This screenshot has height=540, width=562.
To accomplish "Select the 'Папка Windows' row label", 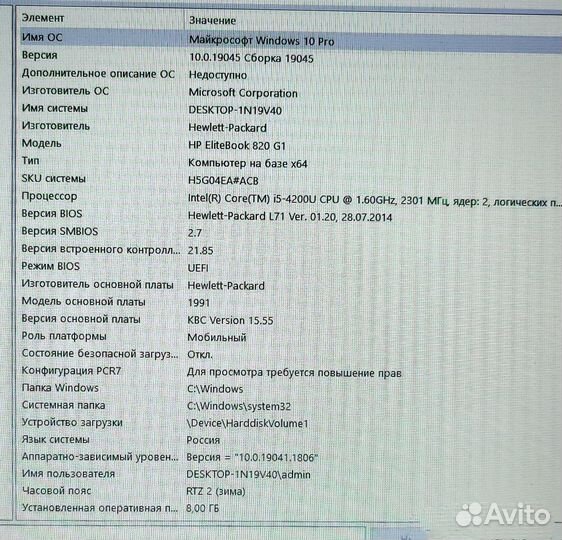I will [x=60, y=388].
